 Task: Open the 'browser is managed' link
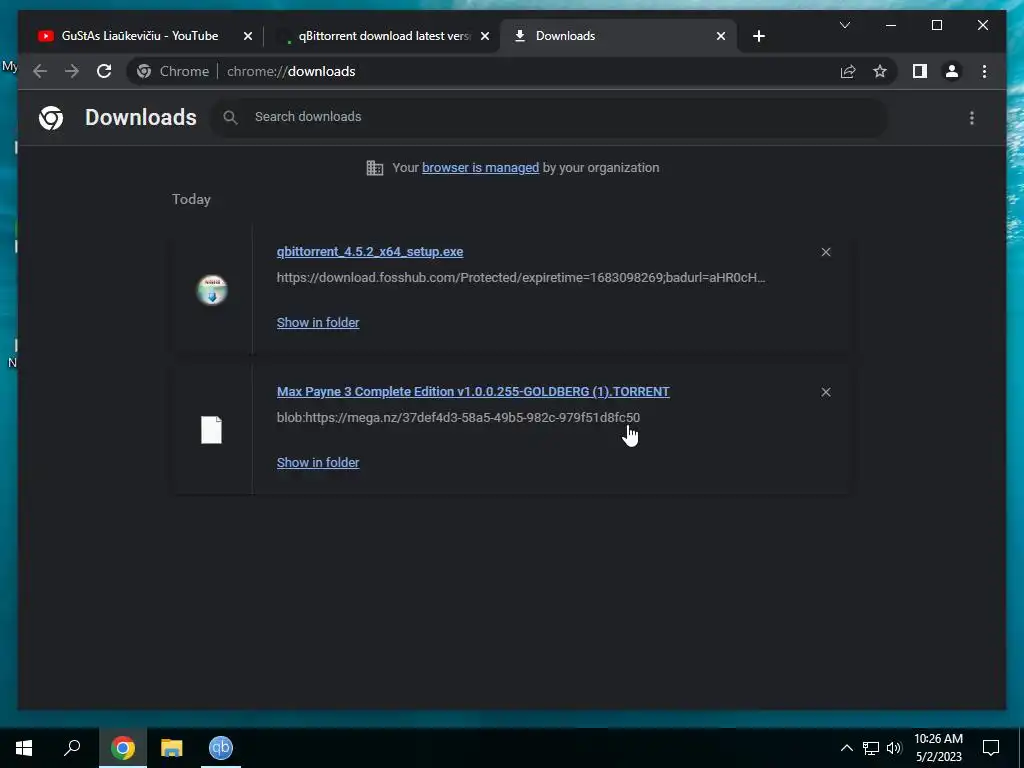480,167
